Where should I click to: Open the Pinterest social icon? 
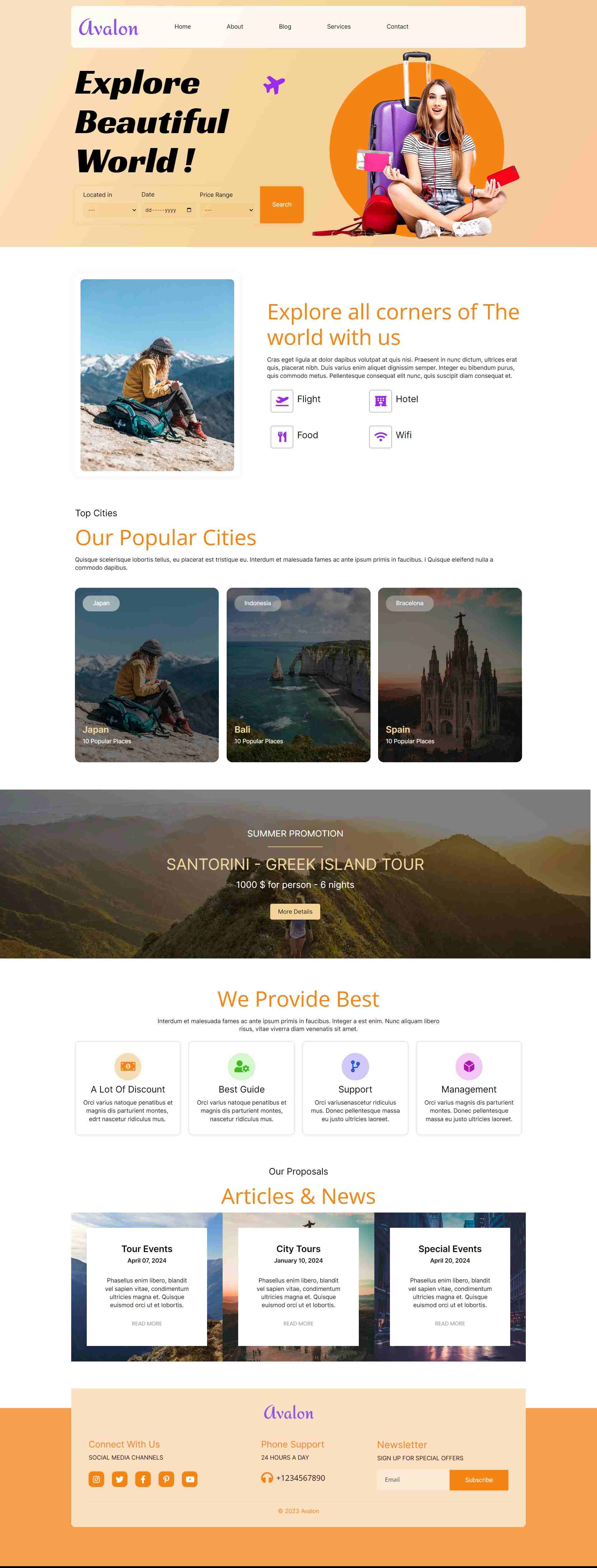click(x=166, y=1479)
